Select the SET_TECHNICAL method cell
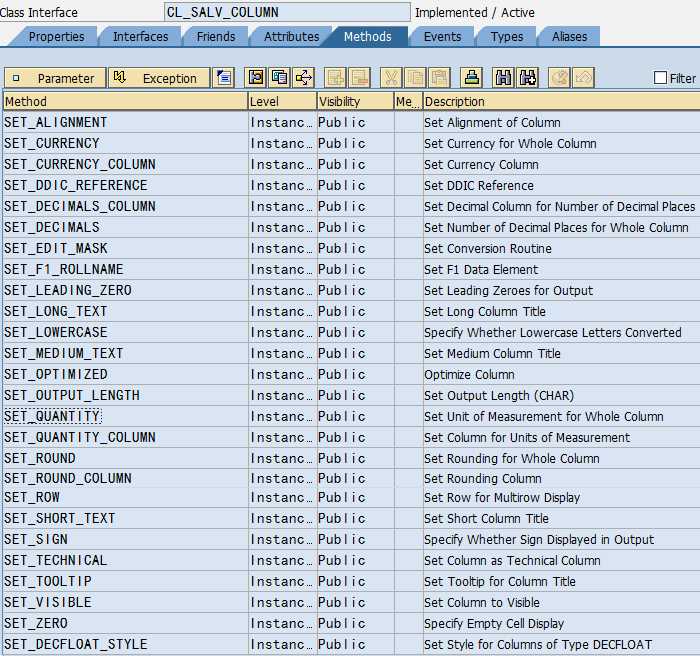This screenshot has width=700, height=656. [125, 560]
